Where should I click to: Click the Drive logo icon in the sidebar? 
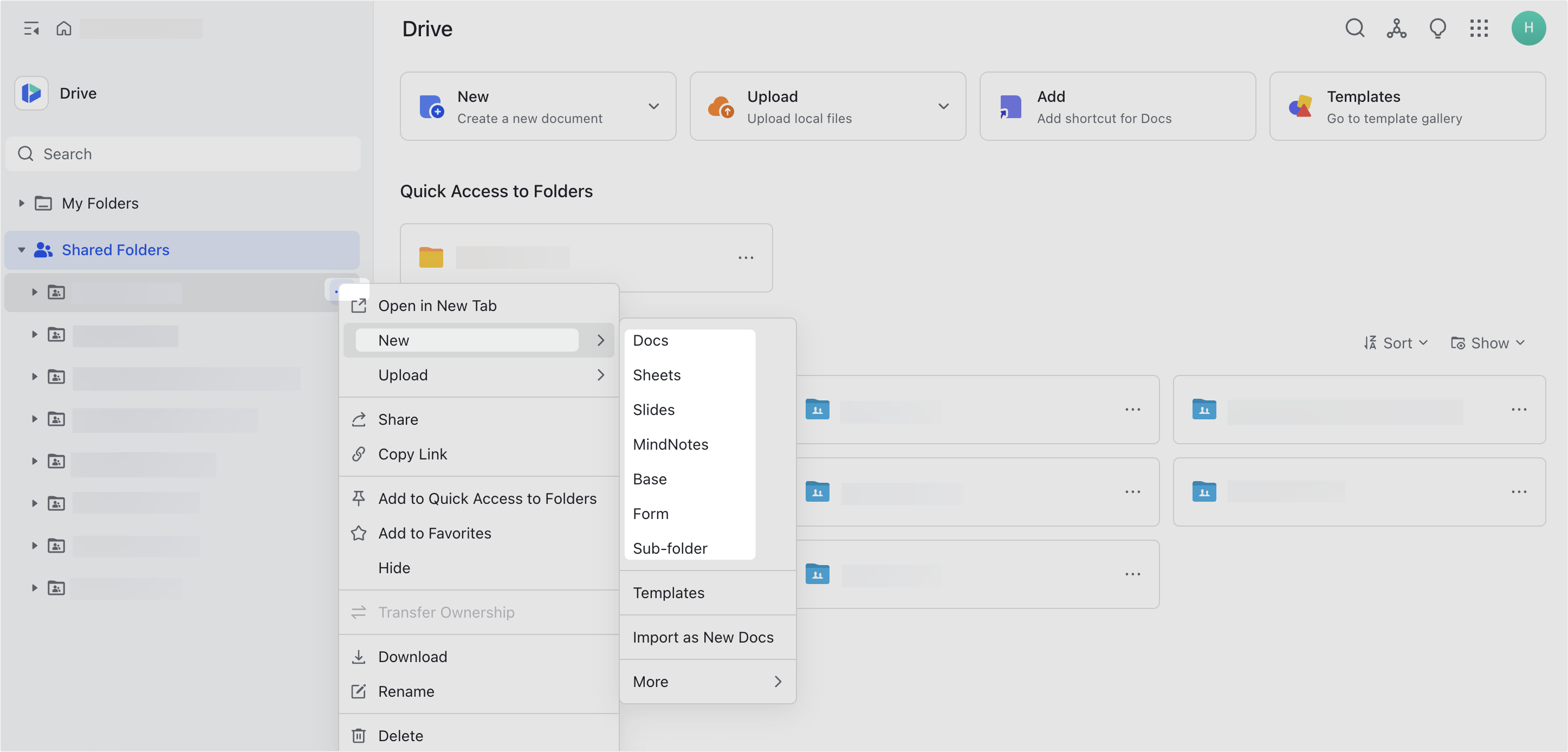tap(31, 93)
